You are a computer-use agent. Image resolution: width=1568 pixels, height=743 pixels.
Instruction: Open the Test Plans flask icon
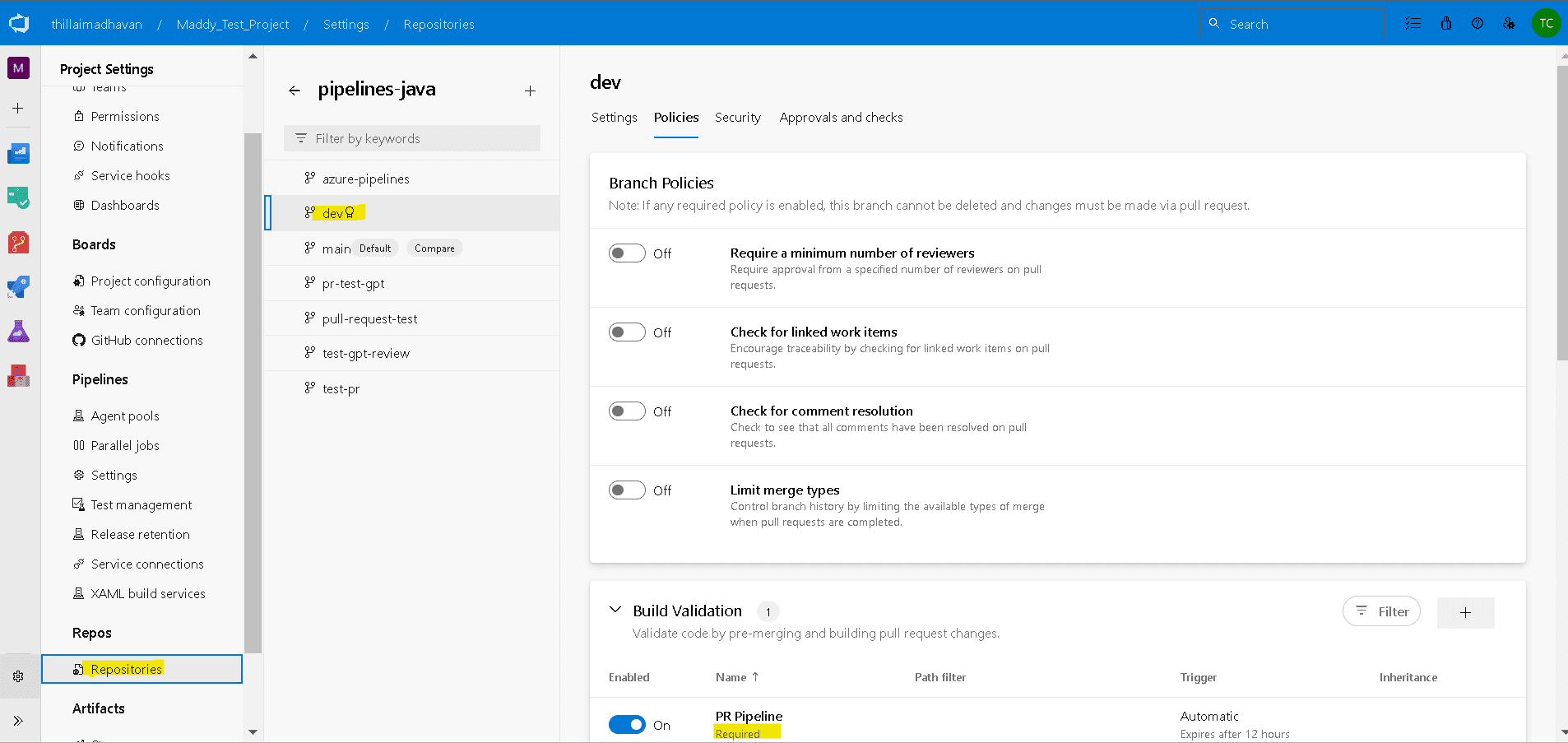(18, 332)
